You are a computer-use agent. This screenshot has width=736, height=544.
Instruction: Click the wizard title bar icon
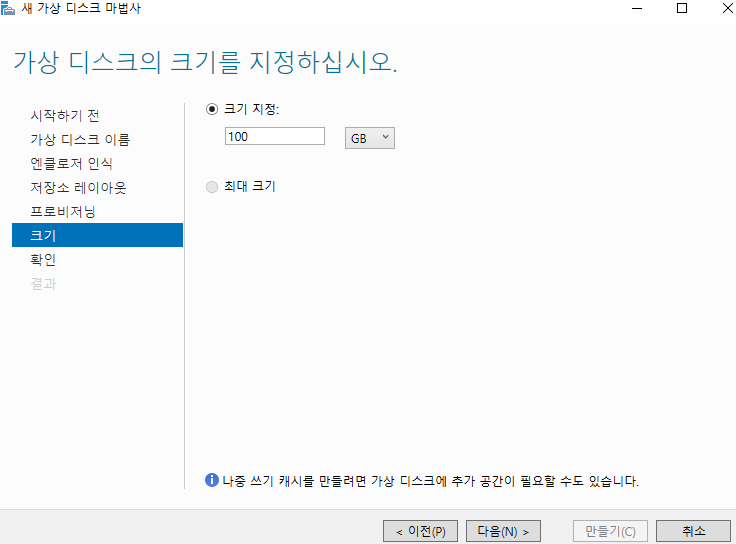[x=8, y=8]
